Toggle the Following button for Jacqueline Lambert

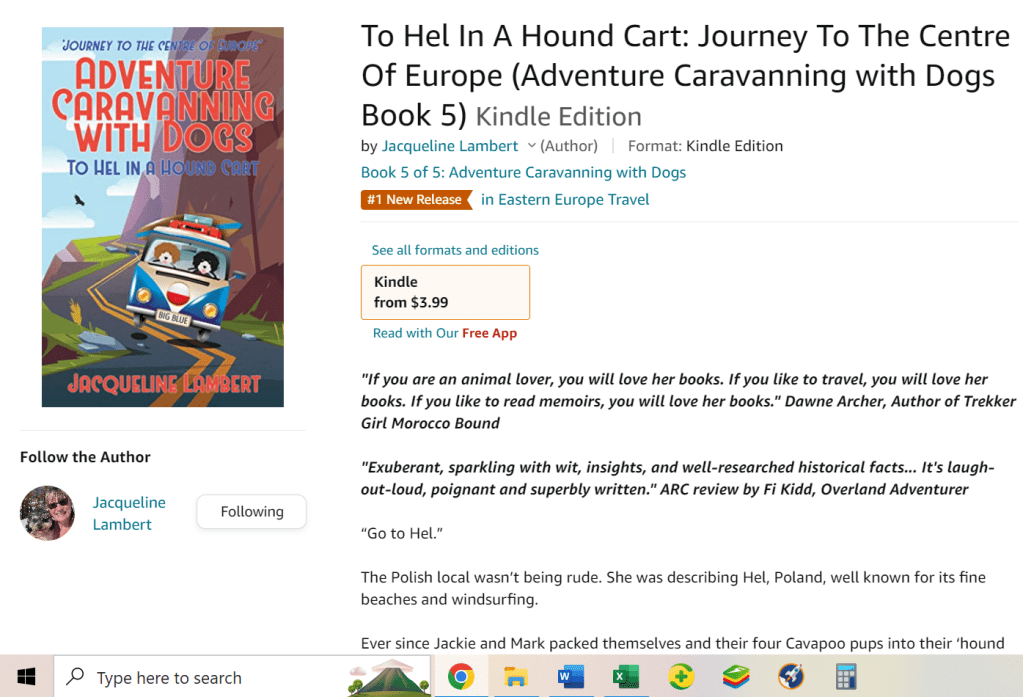click(x=251, y=511)
